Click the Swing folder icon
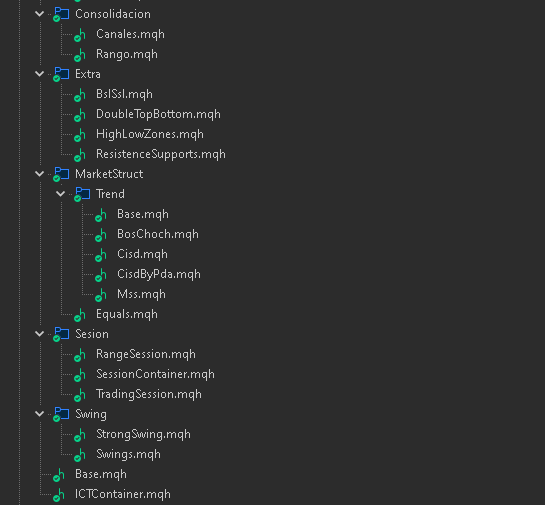545x505 pixels. [x=61, y=414]
